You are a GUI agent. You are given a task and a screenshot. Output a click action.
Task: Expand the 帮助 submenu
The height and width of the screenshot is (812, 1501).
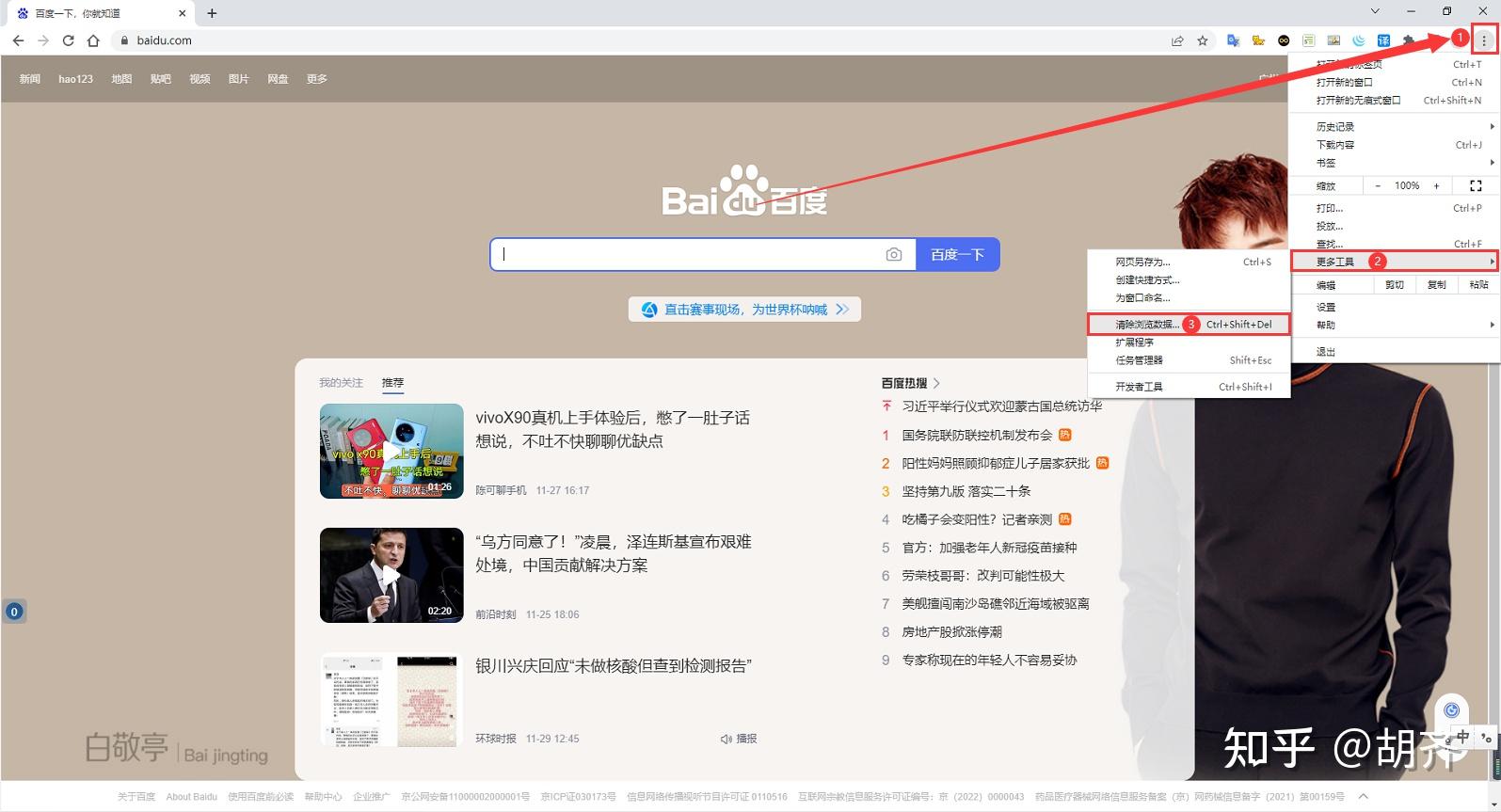point(1395,325)
